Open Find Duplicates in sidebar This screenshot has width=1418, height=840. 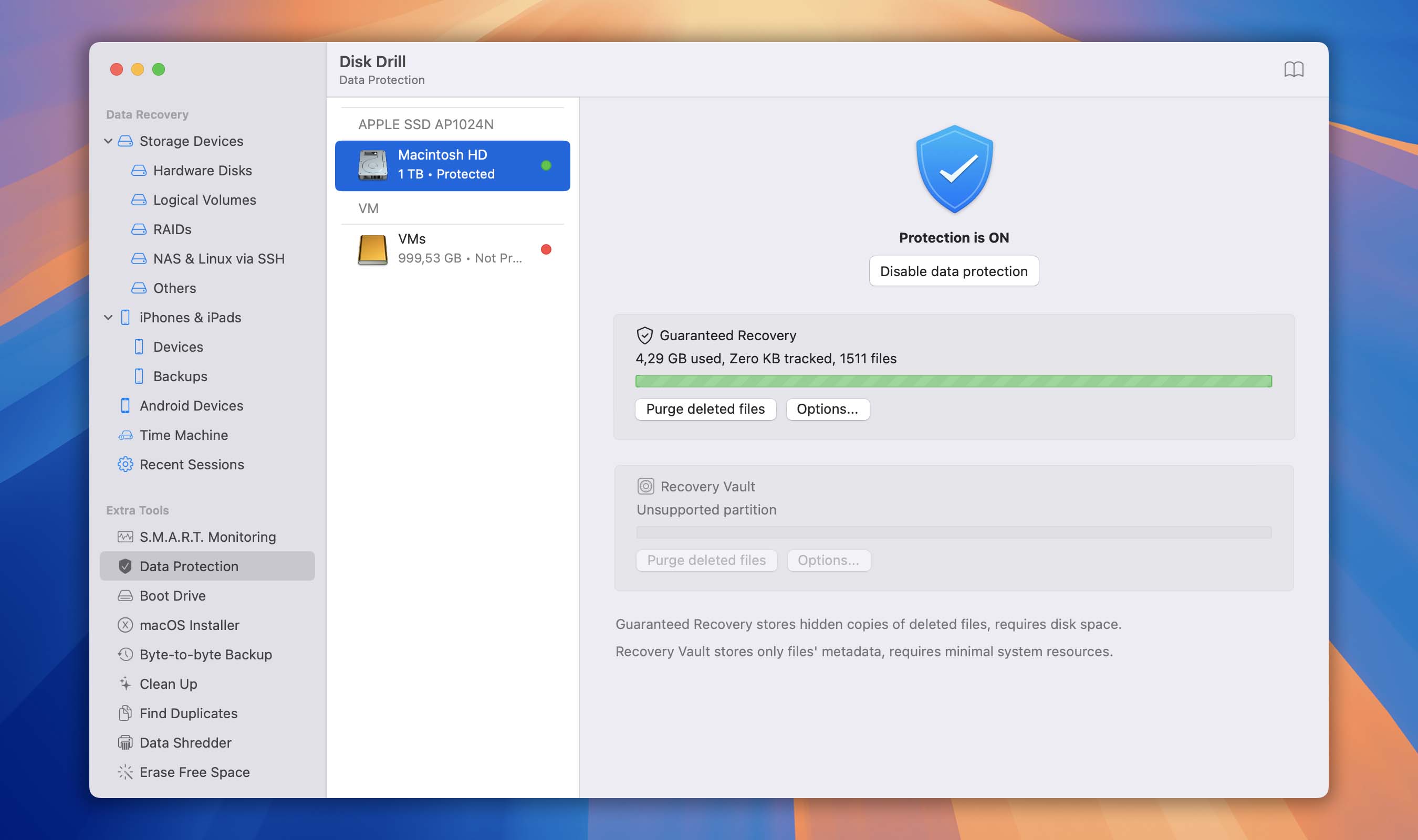(x=188, y=714)
